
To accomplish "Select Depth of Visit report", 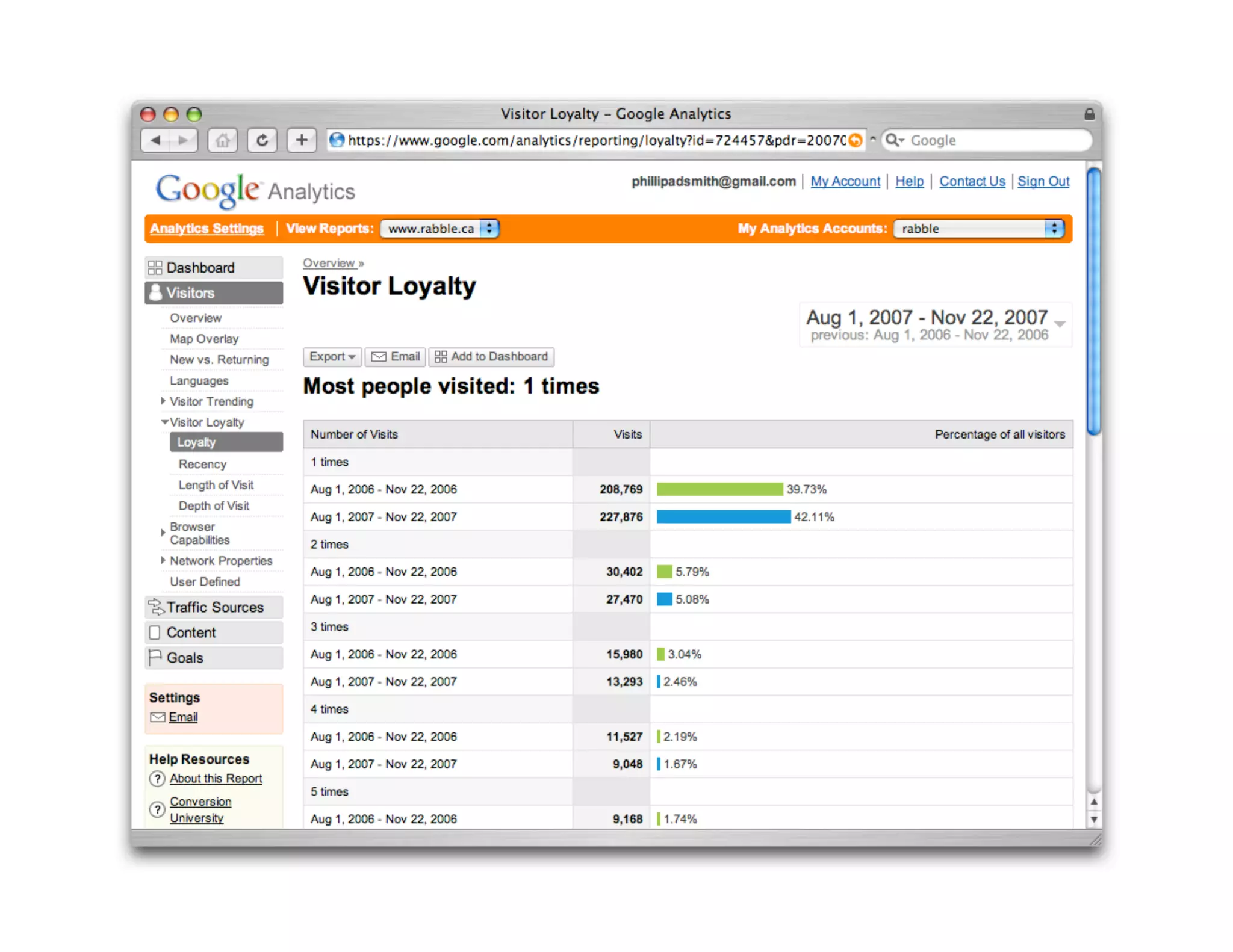I will click(x=214, y=506).
